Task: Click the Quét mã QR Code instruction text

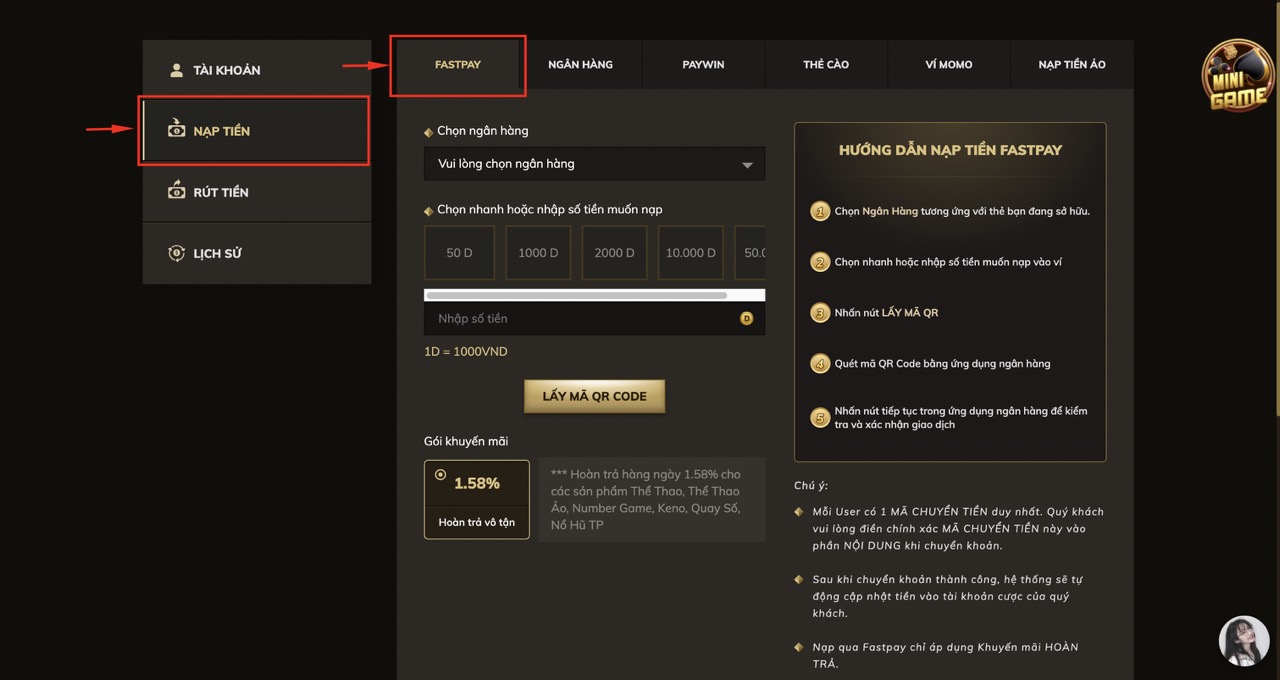Action: click(942, 364)
